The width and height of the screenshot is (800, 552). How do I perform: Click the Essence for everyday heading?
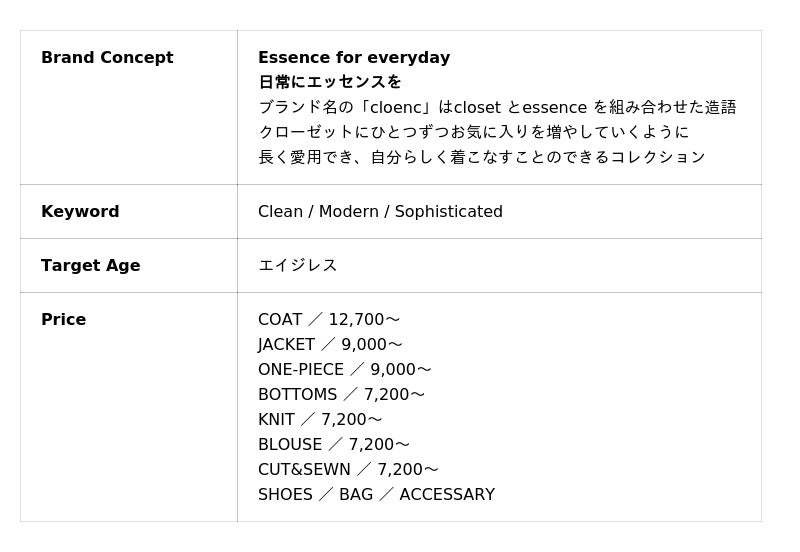click(354, 58)
